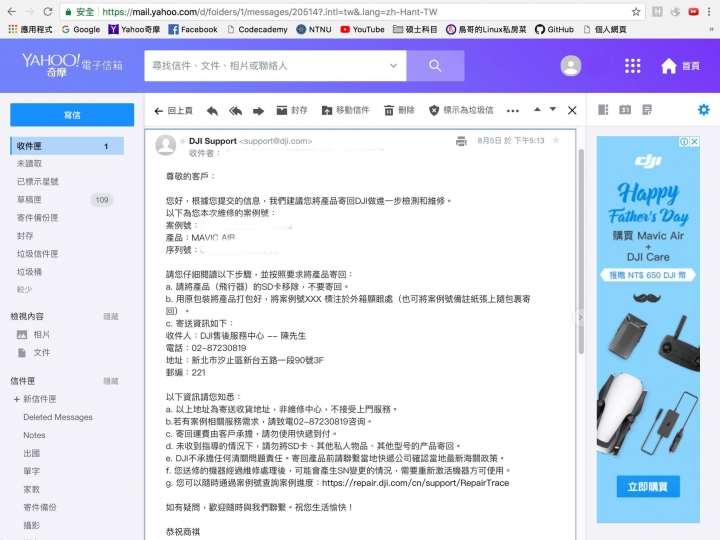Click the 寫信 compose button
Image resolution: width=720 pixels, height=540 pixels.
[x=72, y=115]
